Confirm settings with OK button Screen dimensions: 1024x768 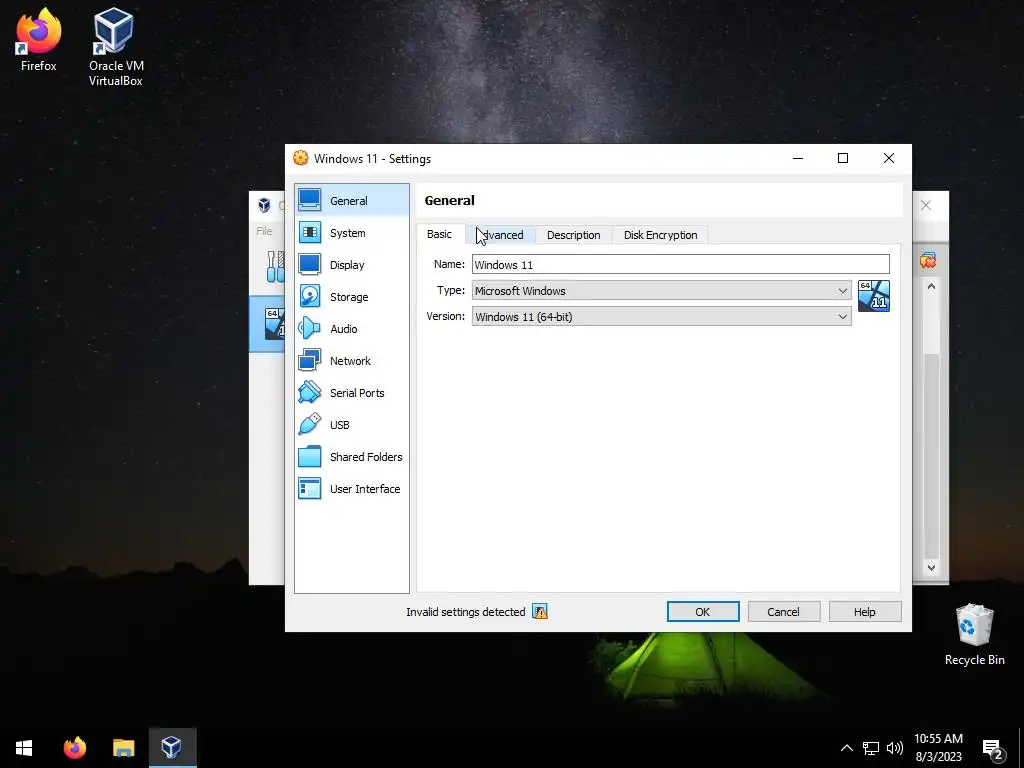[x=703, y=612]
